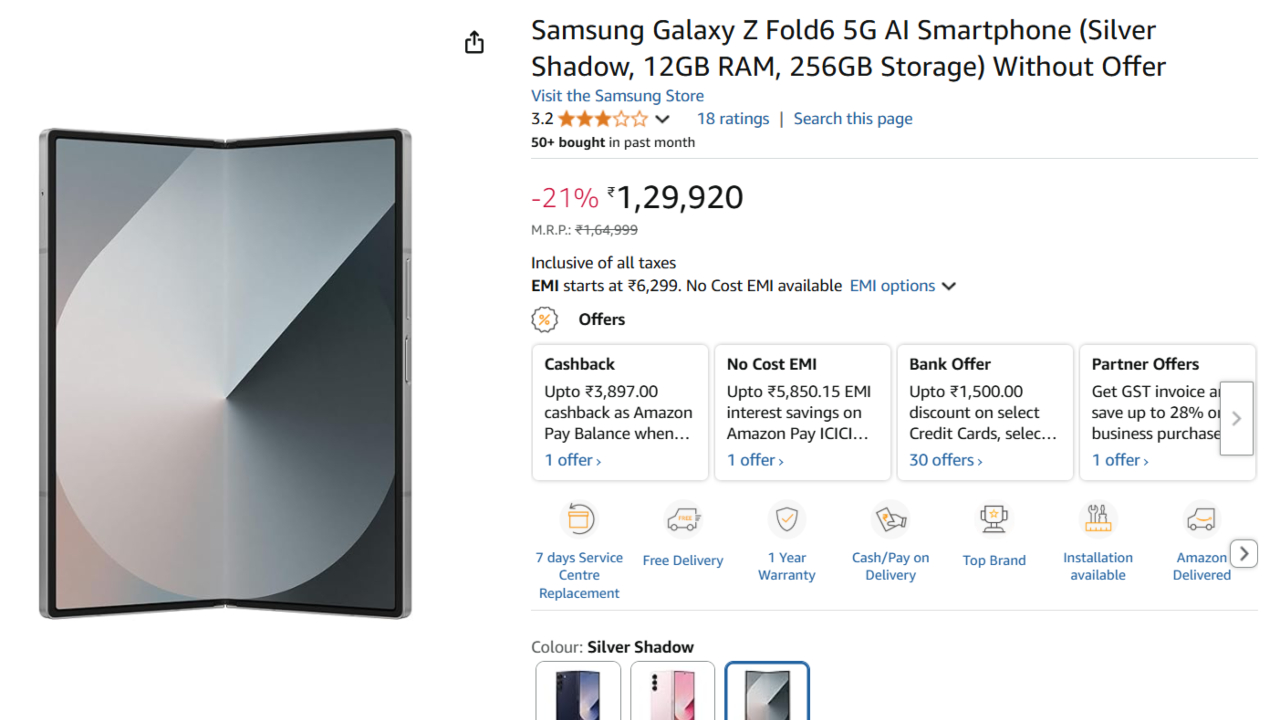Click the Galaxy Z Fold6 product image
This screenshot has height=720, width=1280.
225,373
